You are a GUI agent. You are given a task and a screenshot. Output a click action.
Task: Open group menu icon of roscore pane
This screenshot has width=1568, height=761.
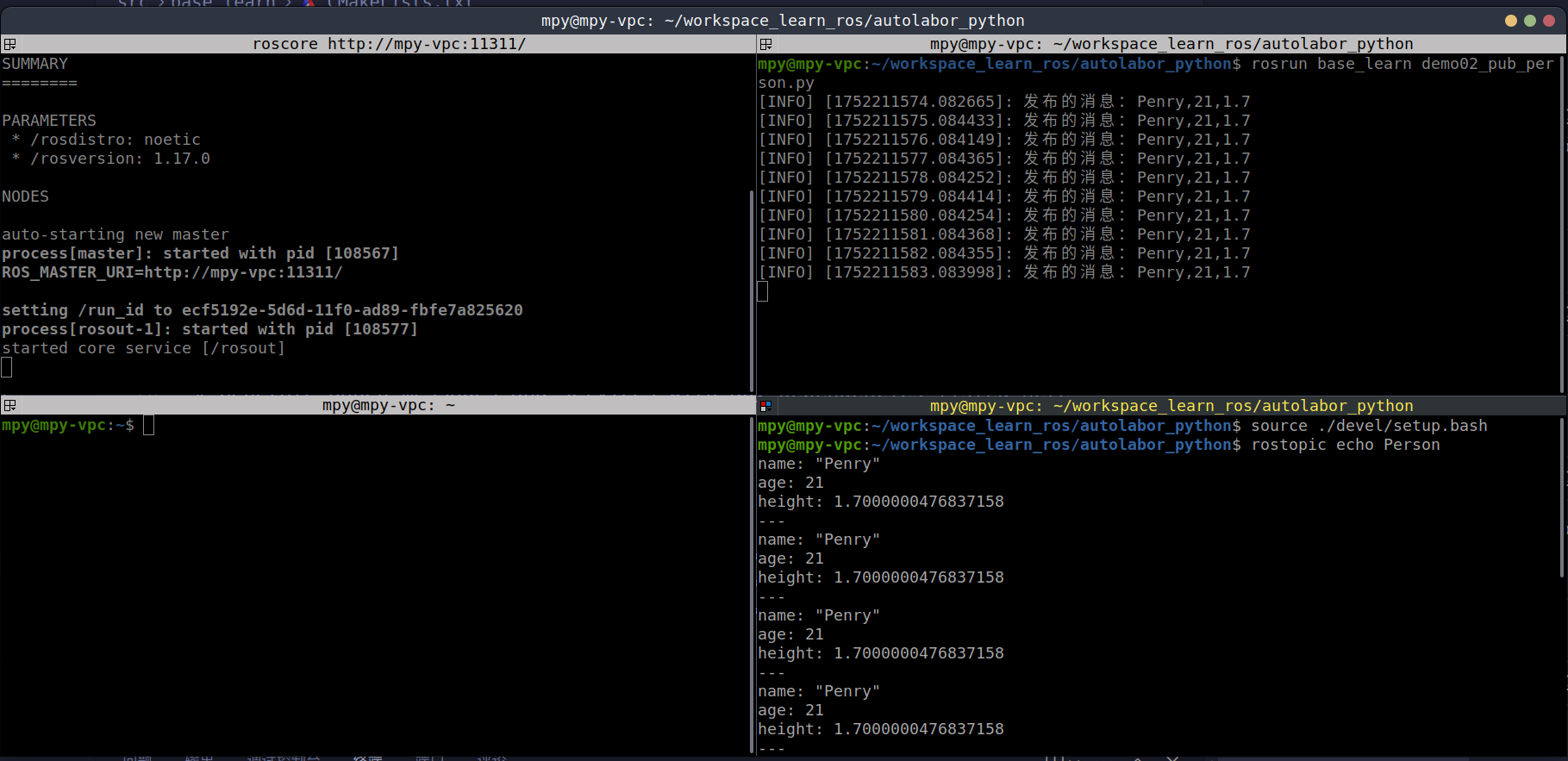point(9,44)
